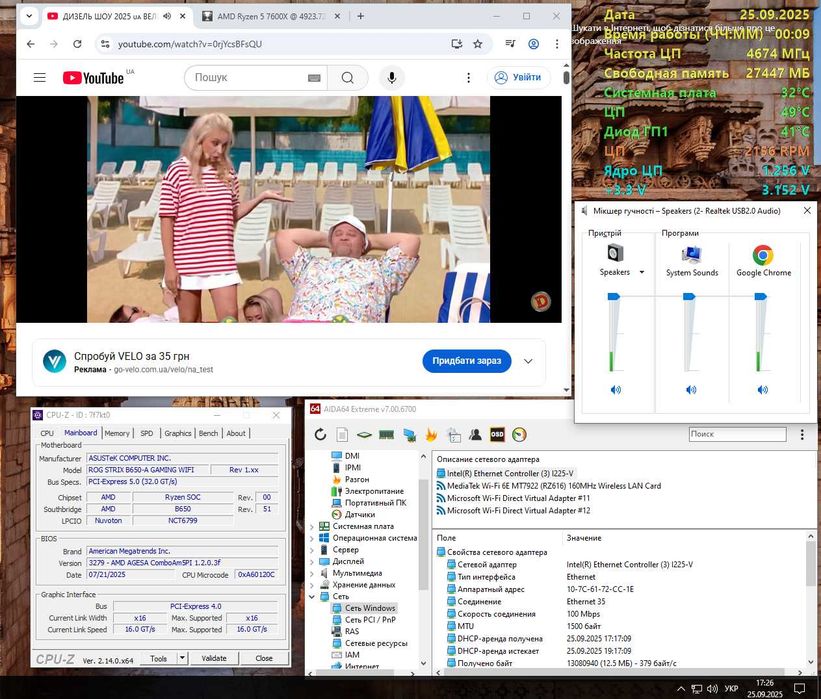Open a new Chrome tab

point(360,16)
